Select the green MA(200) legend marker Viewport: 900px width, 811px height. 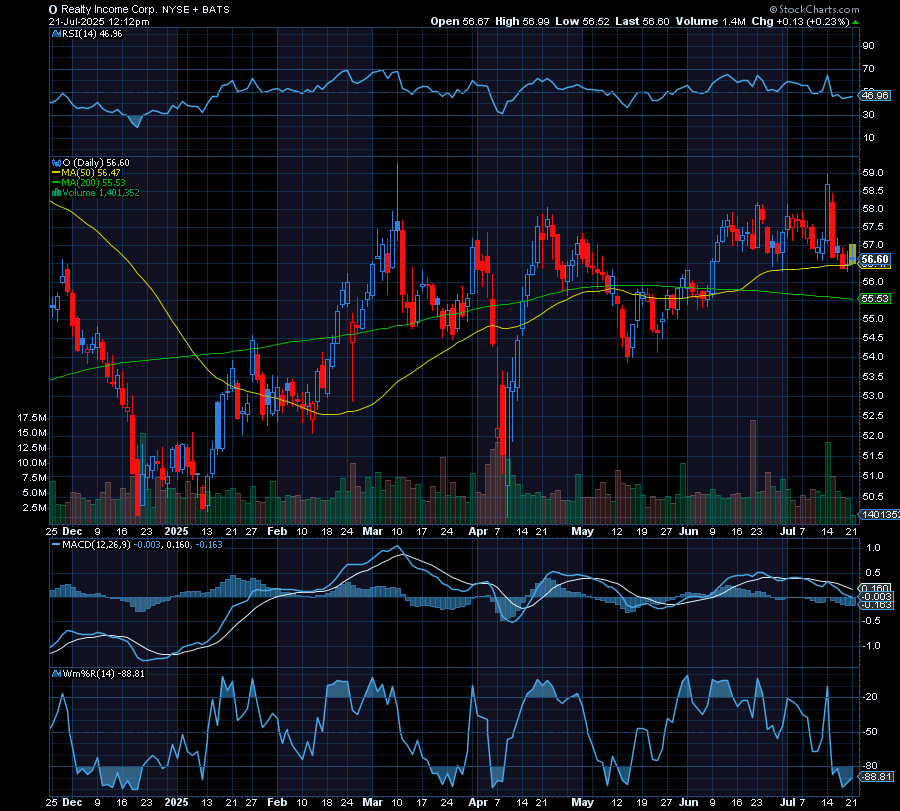55,183
